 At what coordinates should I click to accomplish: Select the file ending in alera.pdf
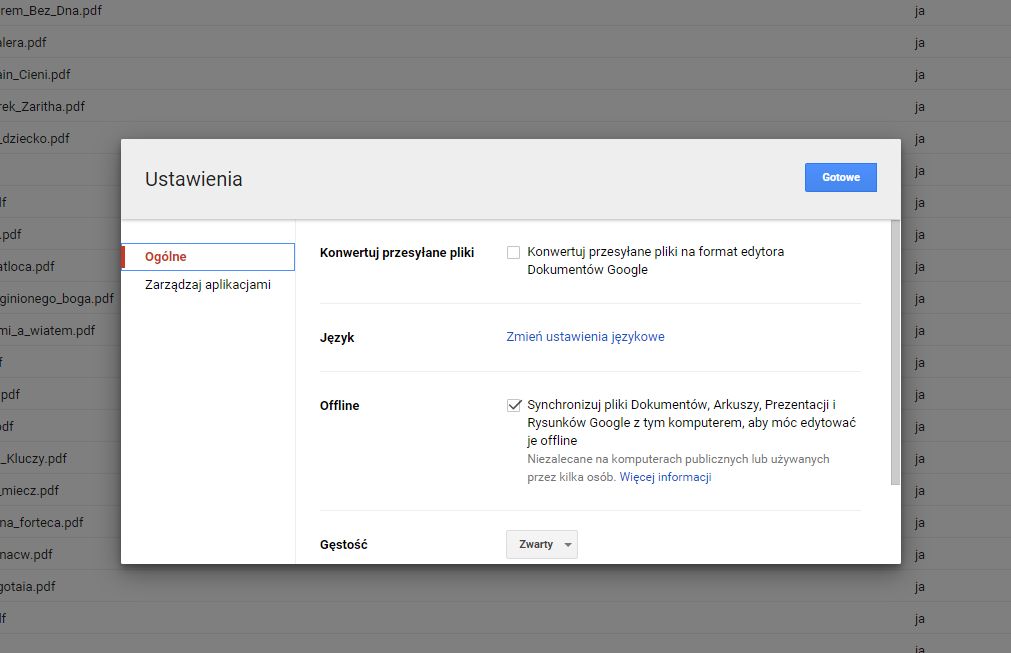click(x=24, y=42)
